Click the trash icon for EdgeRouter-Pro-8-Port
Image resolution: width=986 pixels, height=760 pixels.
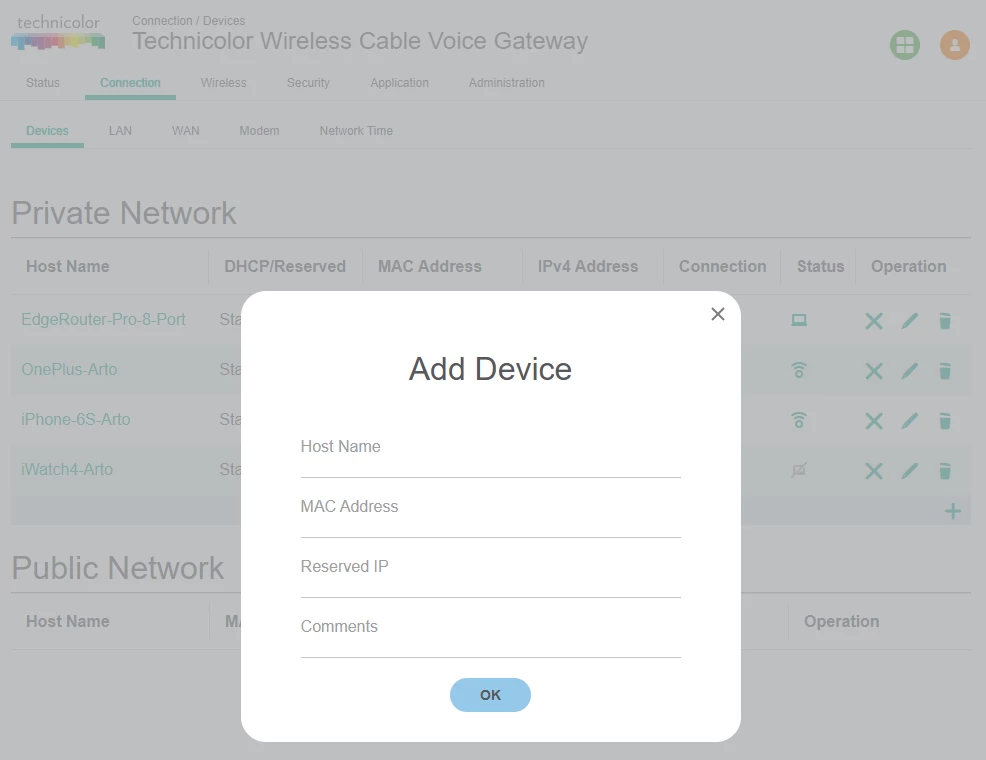point(944,321)
